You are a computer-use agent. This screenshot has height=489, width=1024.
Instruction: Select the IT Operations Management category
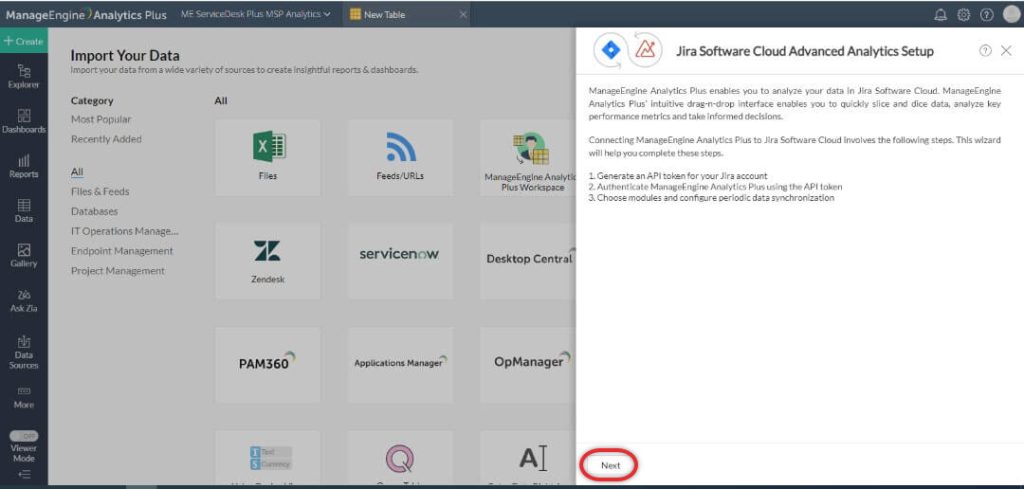coord(125,231)
